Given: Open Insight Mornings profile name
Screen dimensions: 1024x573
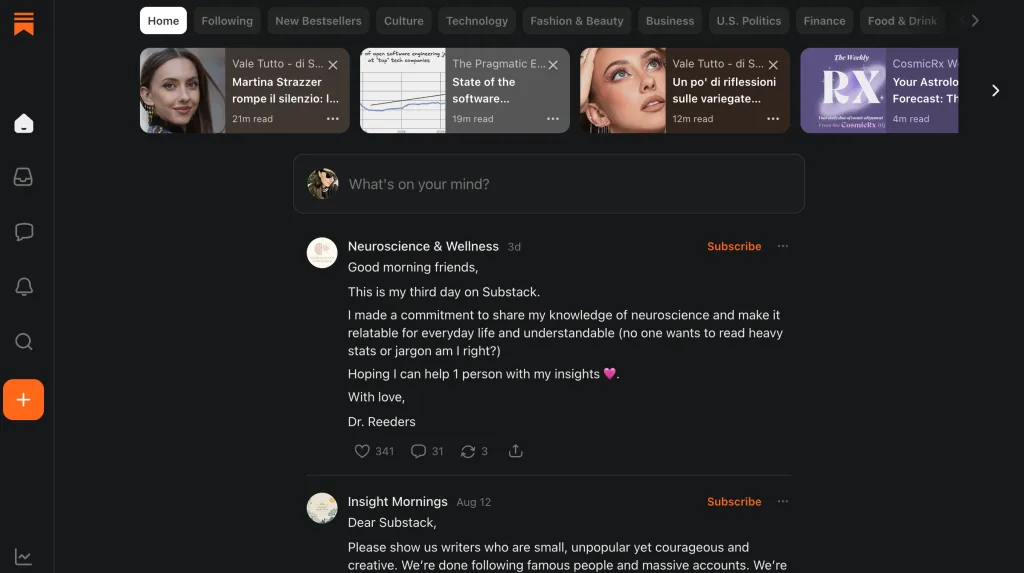Looking at the screenshot, I should (398, 502).
